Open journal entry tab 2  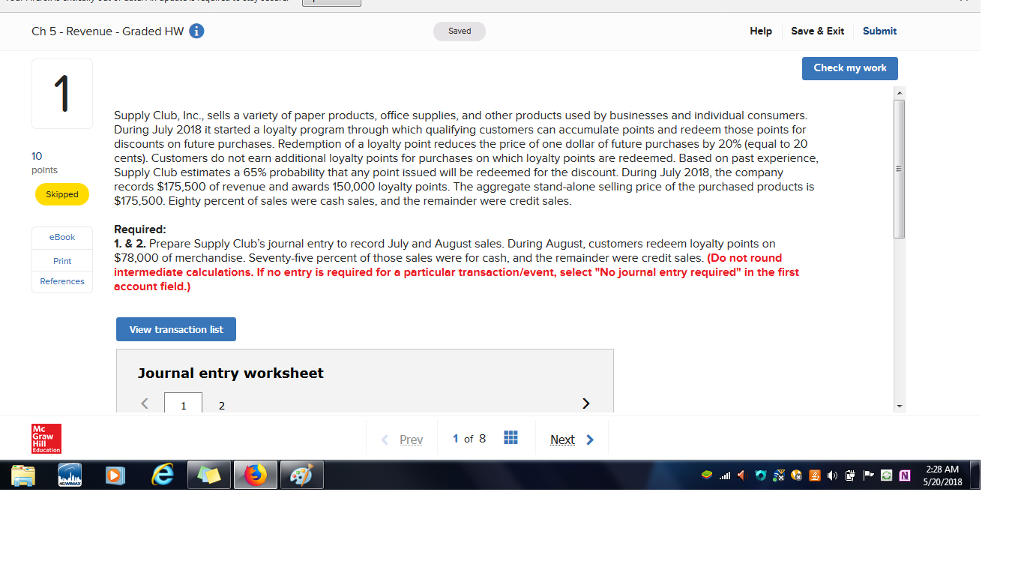[222, 406]
